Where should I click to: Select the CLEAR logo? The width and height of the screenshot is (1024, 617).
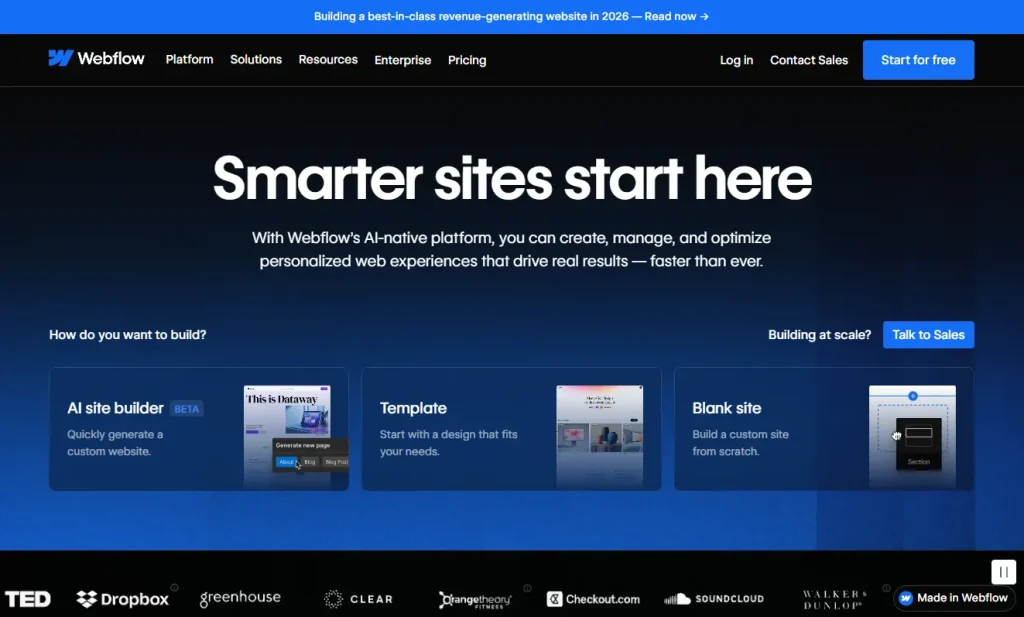coord(358,598)
